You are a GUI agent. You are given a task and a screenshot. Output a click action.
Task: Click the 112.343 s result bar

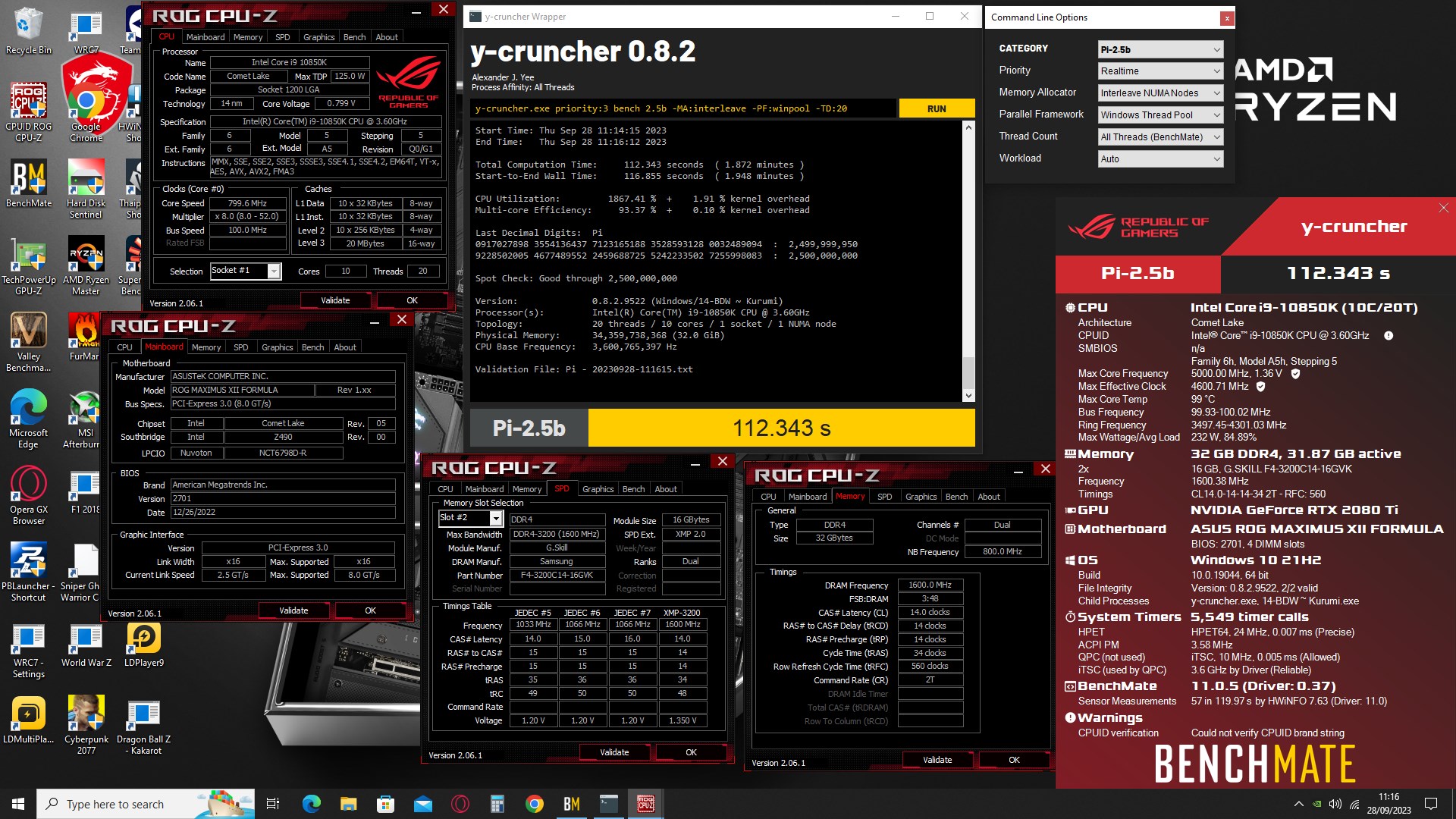pyautogui.click(x=781, y=428)
